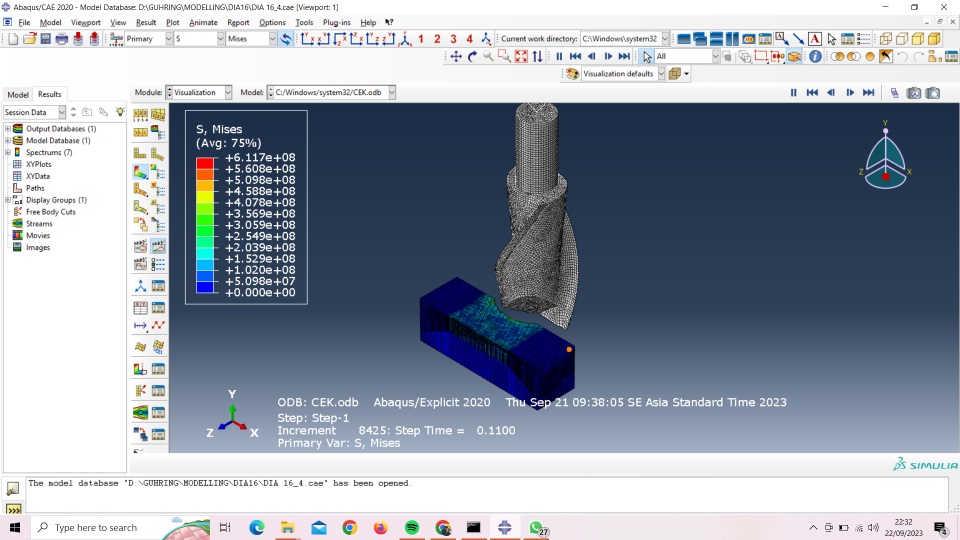Image resolution: width=960 pixels, height=540 pixels.
Task: Open a file with the folder icon
Action: pos(29,39)
